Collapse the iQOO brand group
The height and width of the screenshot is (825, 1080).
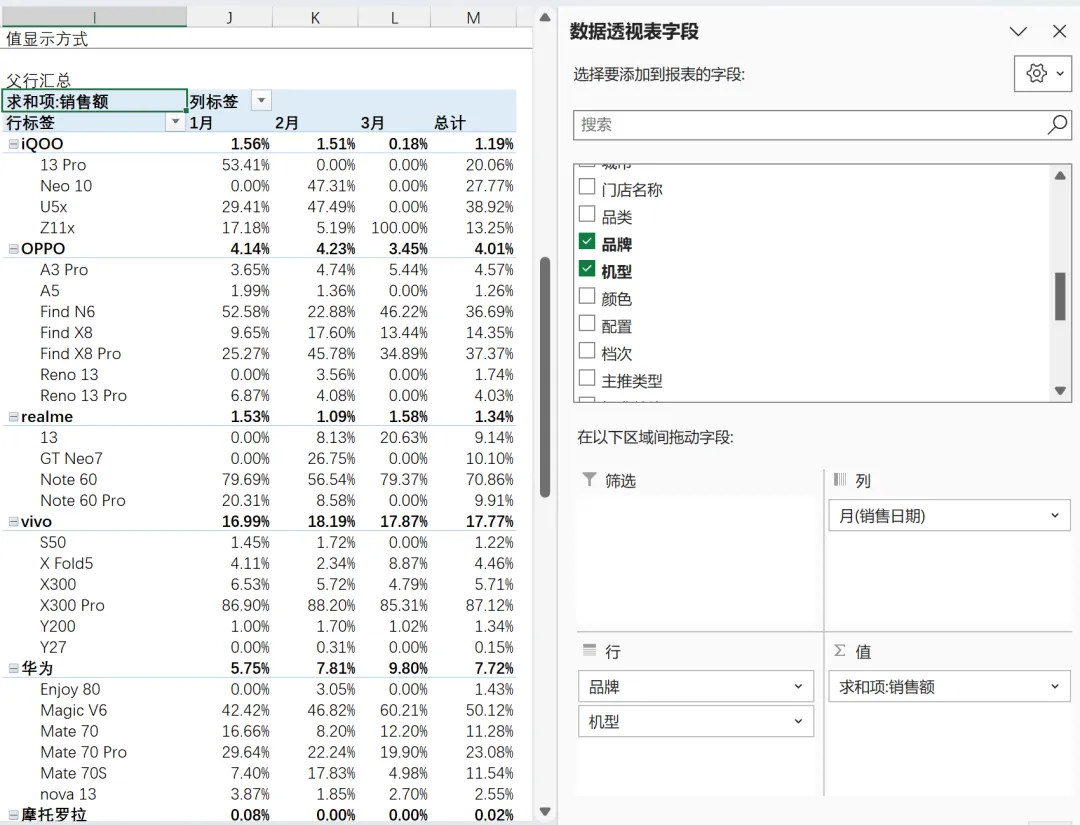pos(13,144)
